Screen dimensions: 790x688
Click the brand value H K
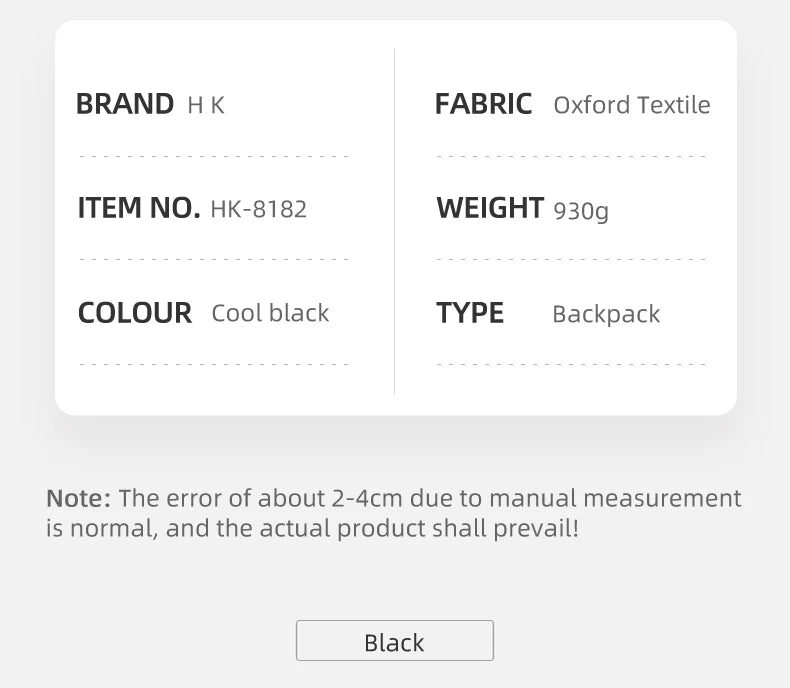coord(206,105)
